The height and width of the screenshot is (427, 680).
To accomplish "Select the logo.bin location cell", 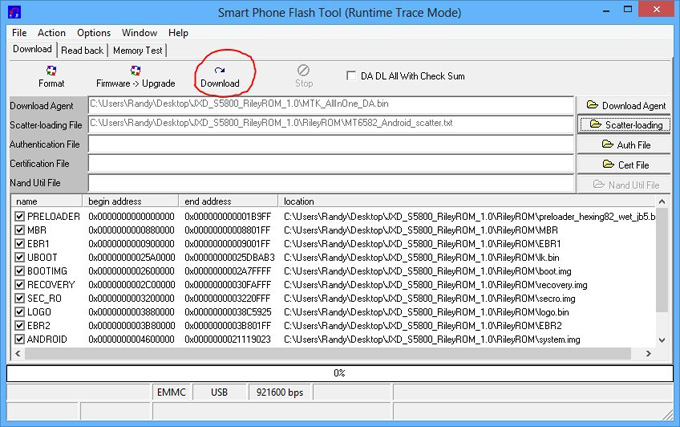I will coord(426,312).
